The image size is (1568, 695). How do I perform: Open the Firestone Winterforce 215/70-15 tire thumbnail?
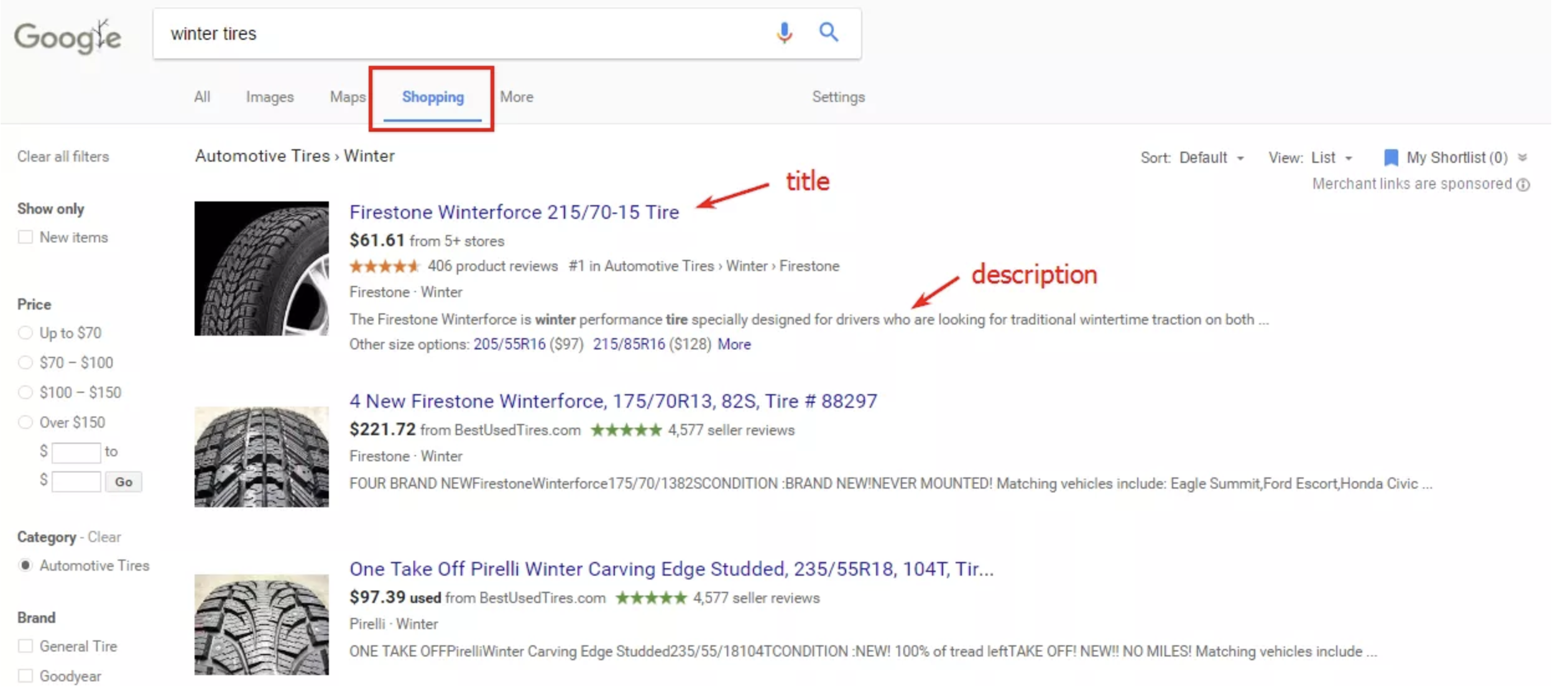pos(262,269)
